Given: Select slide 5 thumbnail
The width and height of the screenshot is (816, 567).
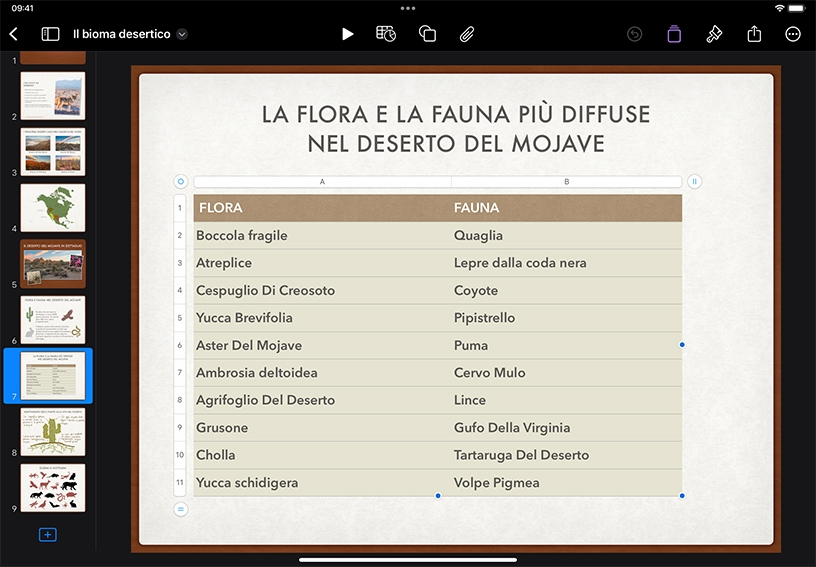Looking at the screenshot, I should [x=53, y=264].
